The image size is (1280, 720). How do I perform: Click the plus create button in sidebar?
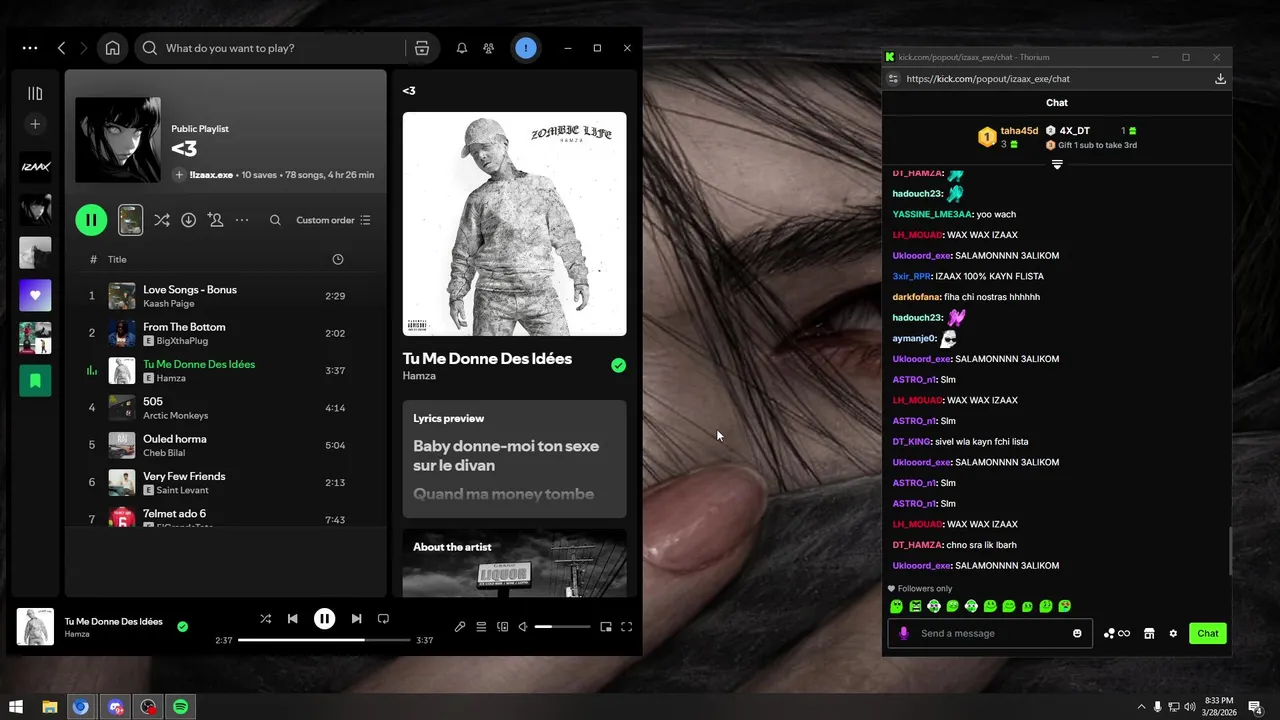35,124
